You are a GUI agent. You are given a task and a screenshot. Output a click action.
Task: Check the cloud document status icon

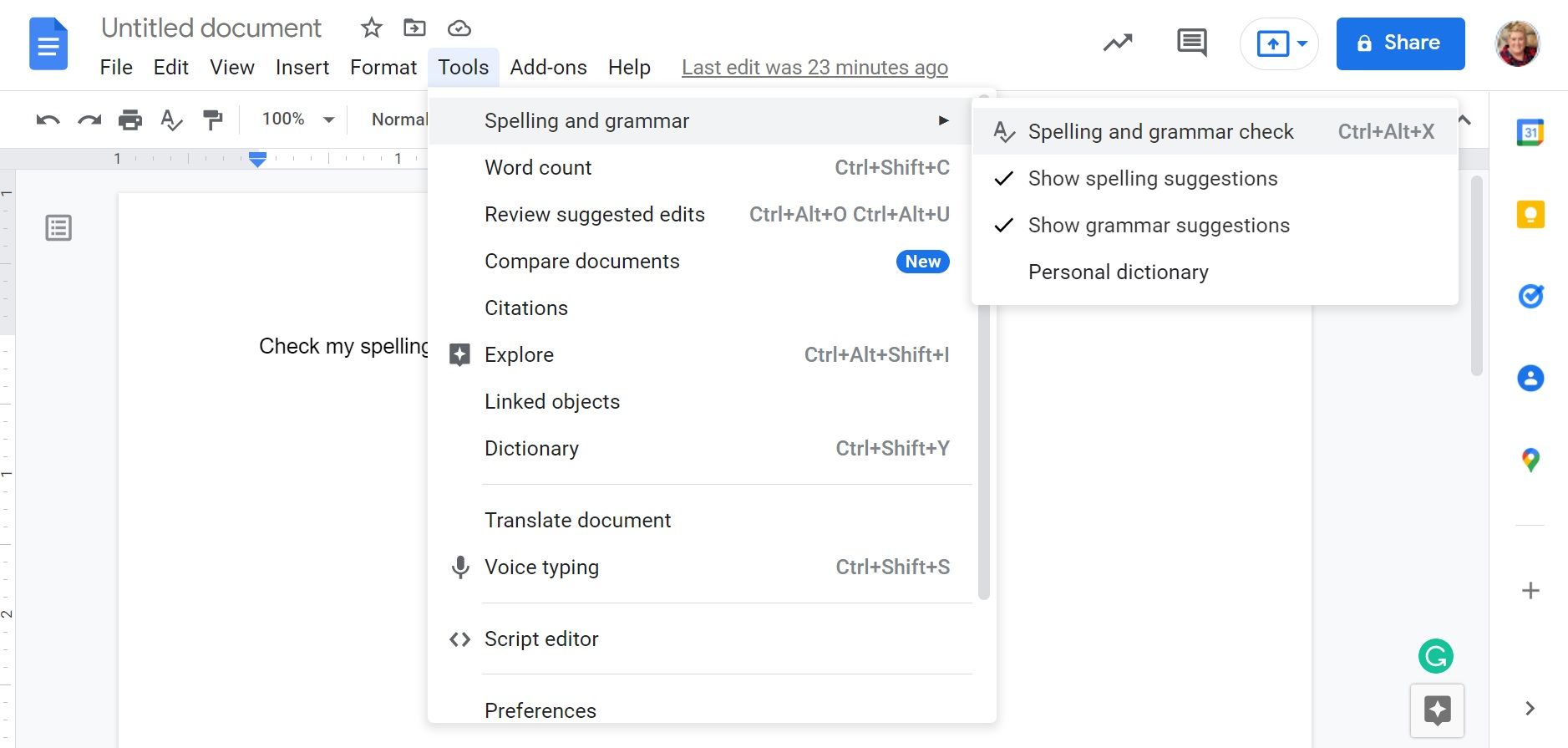tap(459, 29)
